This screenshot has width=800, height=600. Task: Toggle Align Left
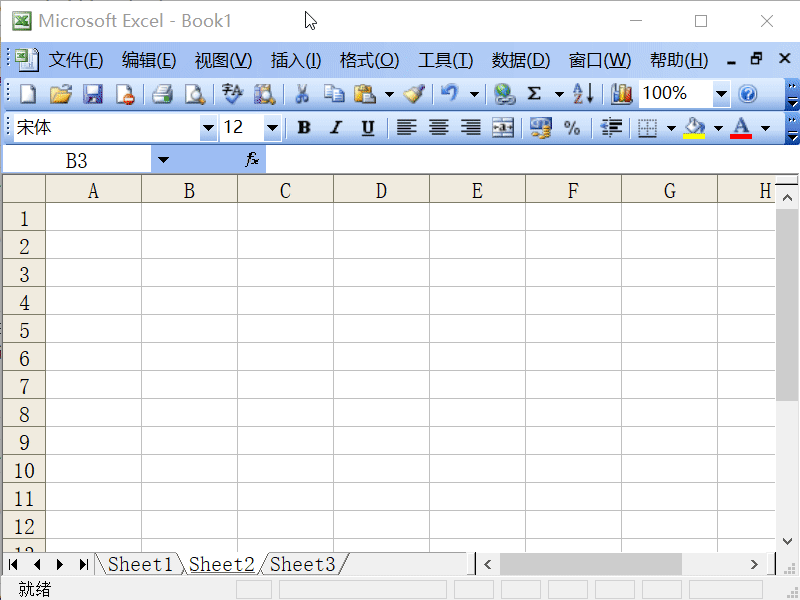[x=407, y=127]
